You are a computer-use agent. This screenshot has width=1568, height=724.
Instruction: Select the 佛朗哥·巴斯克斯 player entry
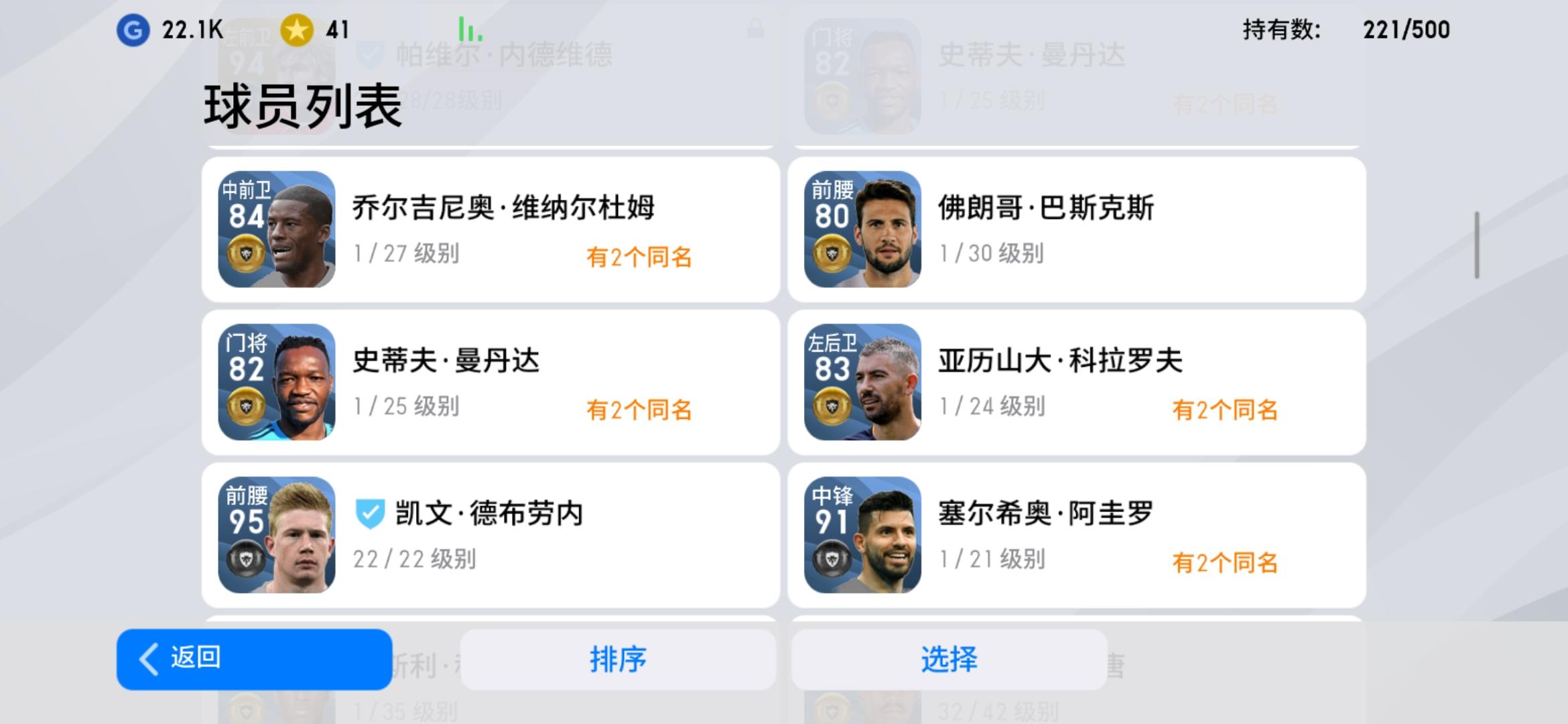tap(1077, 229)
